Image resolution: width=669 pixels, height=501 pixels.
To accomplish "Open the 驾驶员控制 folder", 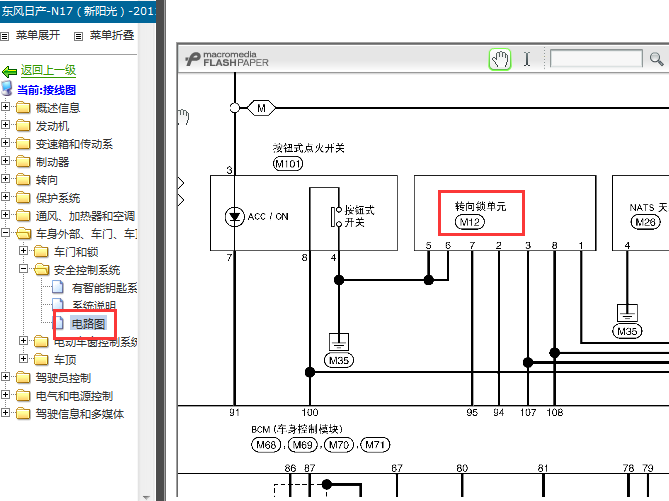I will [x=63, y=378].
